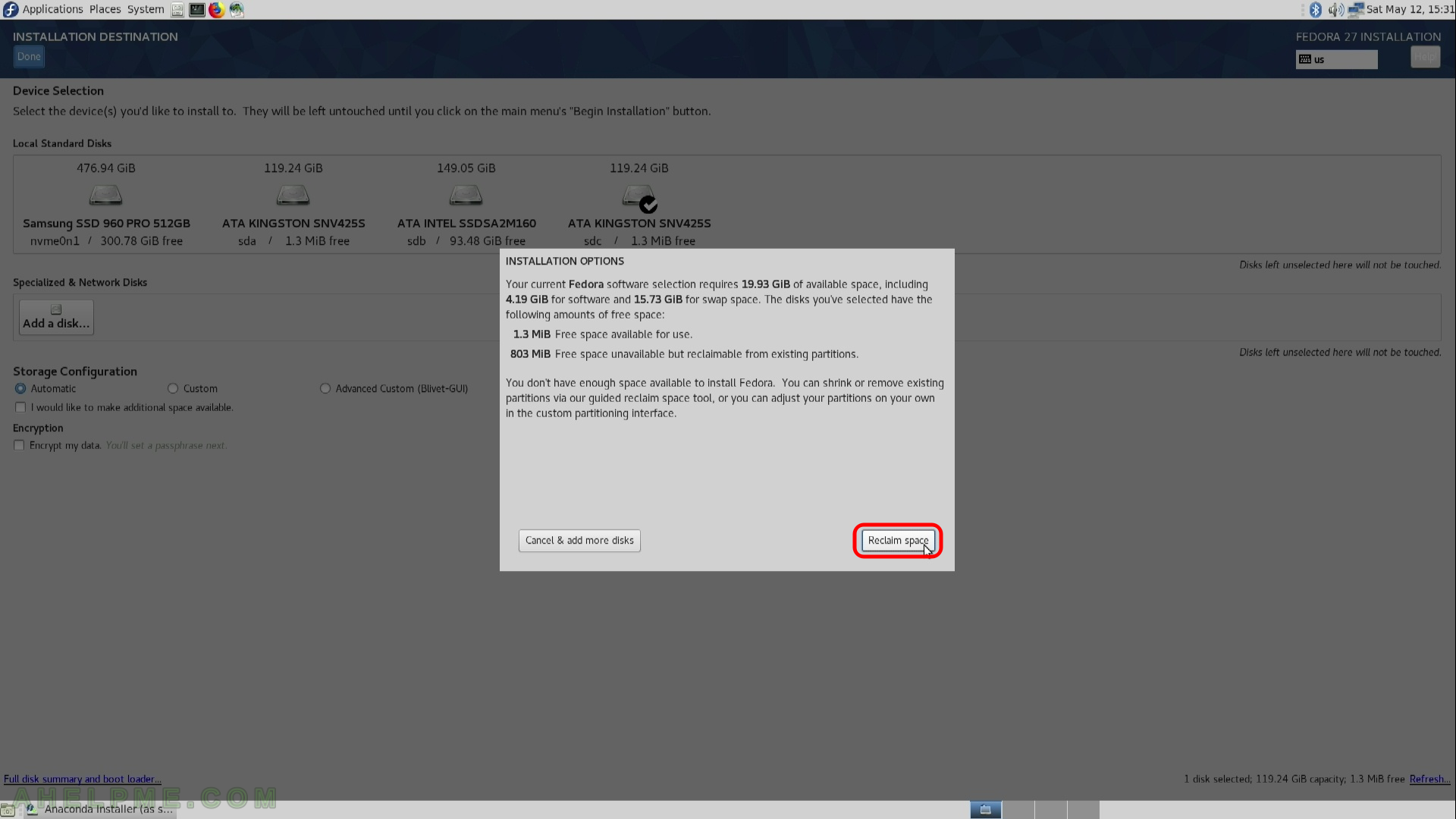Click the network connection tray icon

[x=1356, y=9]
